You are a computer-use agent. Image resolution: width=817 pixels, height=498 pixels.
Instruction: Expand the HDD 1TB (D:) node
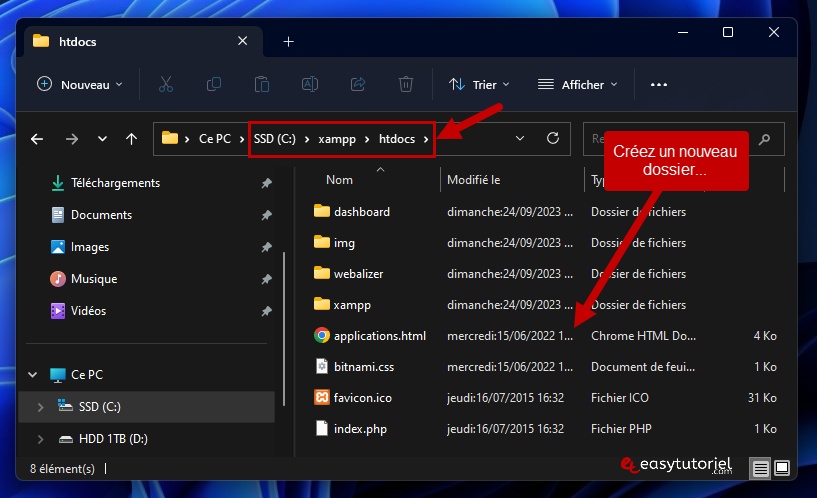pos(41,439)
